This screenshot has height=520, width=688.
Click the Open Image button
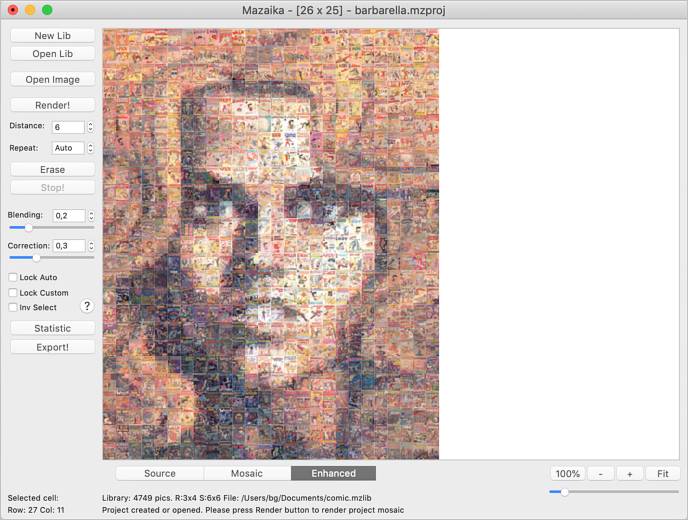52,79
